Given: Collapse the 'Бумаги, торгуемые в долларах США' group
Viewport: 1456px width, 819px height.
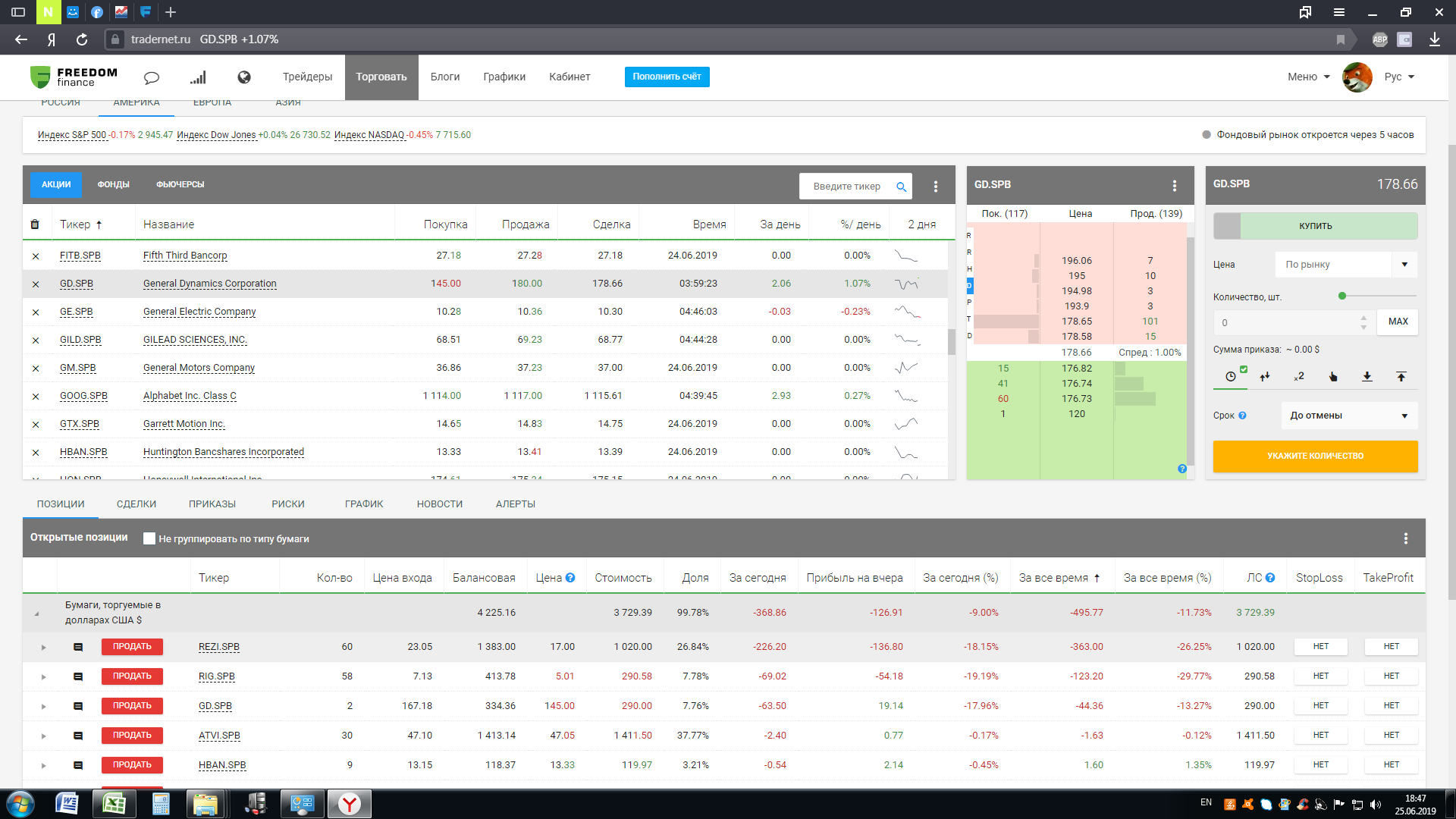Looking at the screenshot, I should coord(36,613).
